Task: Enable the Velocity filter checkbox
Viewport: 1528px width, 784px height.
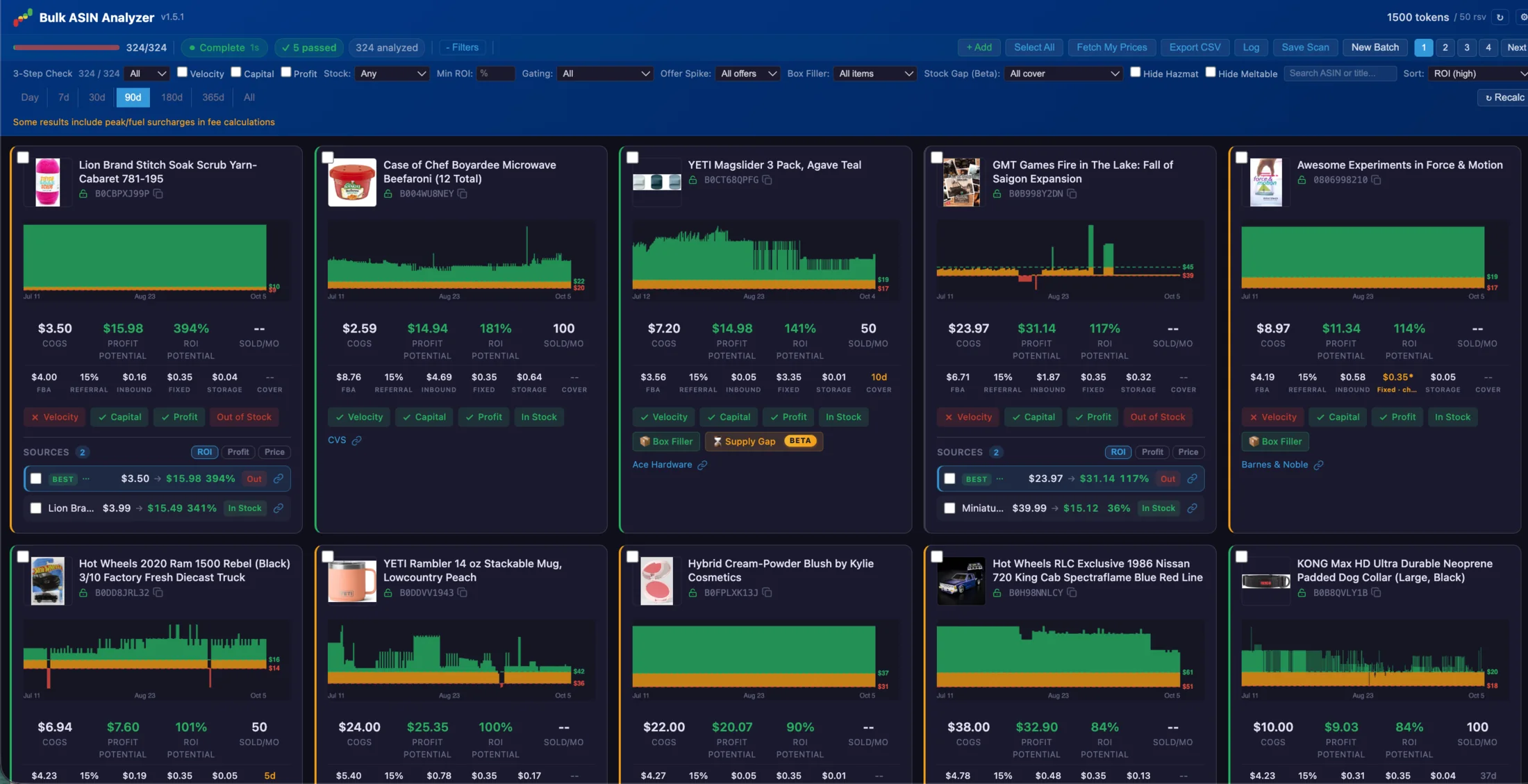Action: coord(182,72)
